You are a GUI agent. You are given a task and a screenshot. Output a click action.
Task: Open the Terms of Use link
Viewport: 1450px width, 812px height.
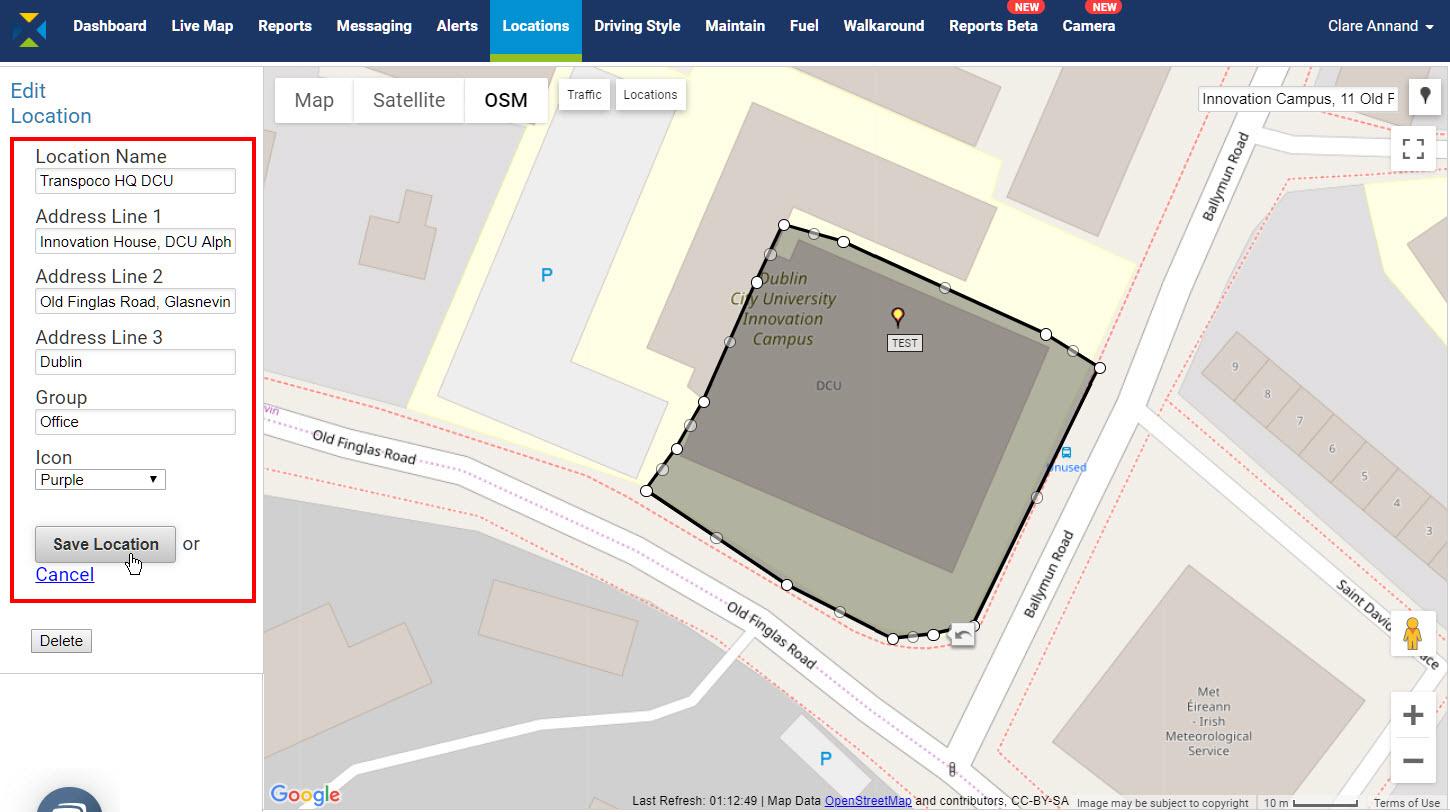point(1407,803)
